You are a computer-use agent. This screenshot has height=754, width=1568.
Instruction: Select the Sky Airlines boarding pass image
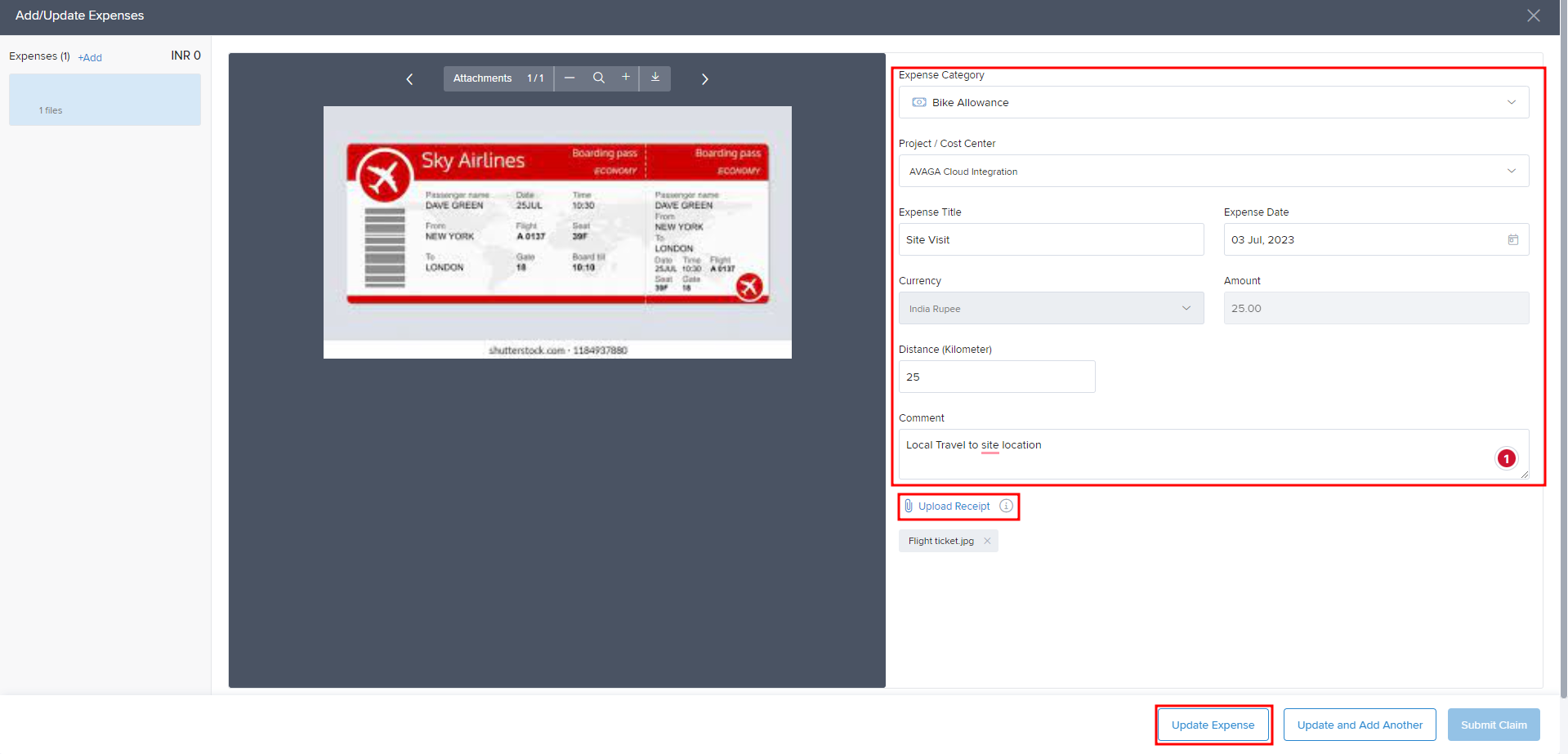(557, 232)
